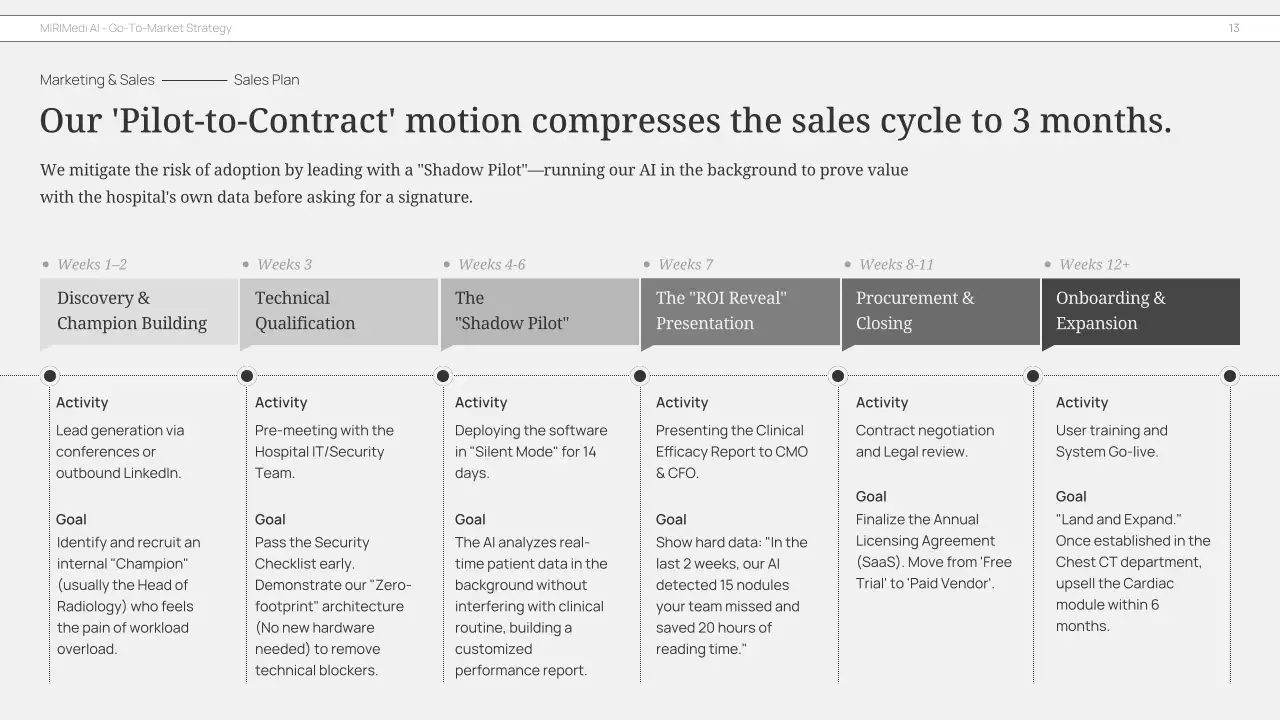1280x720 pixels.
Task: Click page number 13 in the header
Action: point(1234,28)
